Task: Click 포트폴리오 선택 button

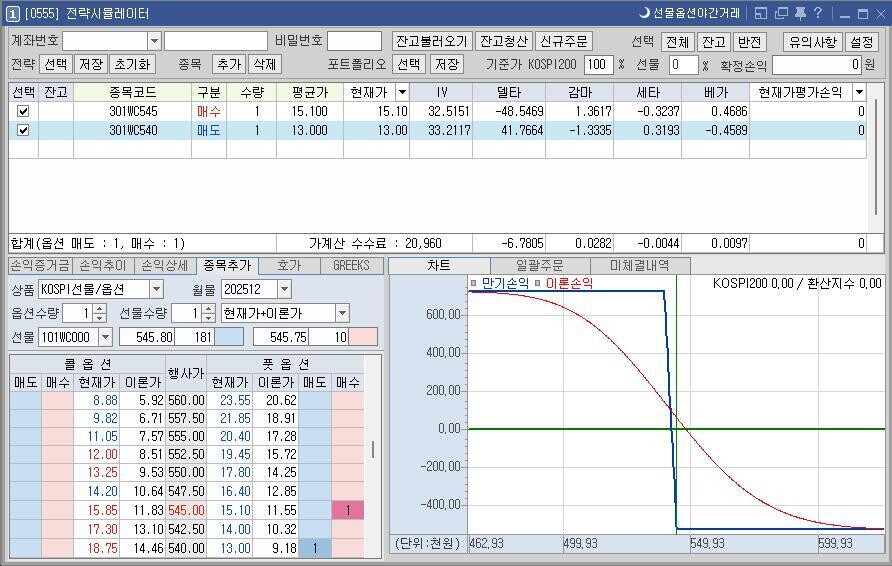Action: (x=408, y=64)
